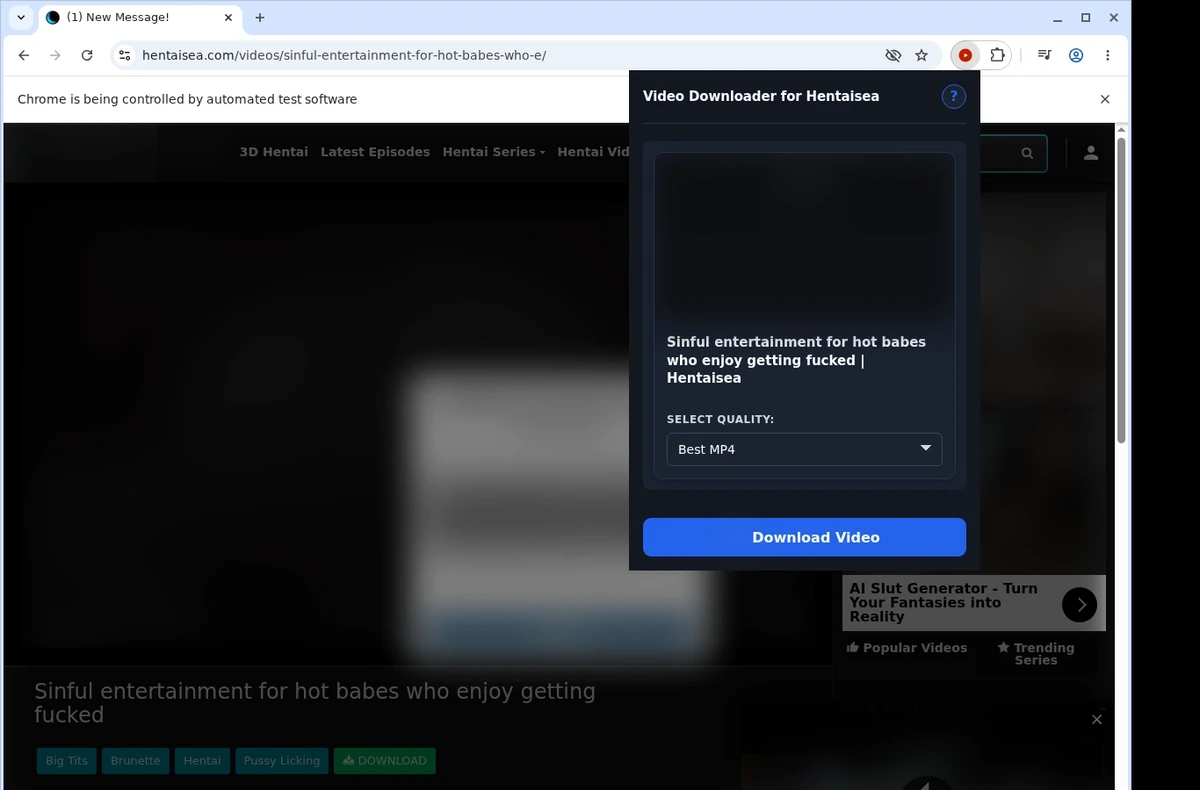This screenshot has width=1200, height=790.
Task: Click the third-party cookies eye icon
Action: tap(893, 56)
